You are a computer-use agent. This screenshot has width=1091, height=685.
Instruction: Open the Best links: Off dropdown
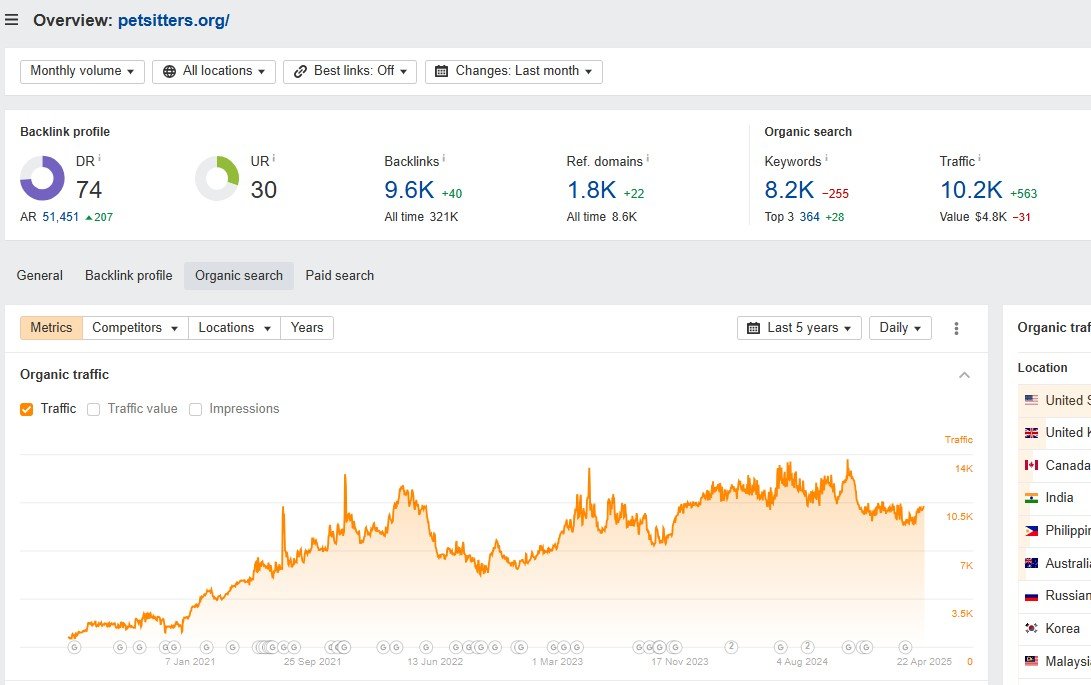[350, 71]
